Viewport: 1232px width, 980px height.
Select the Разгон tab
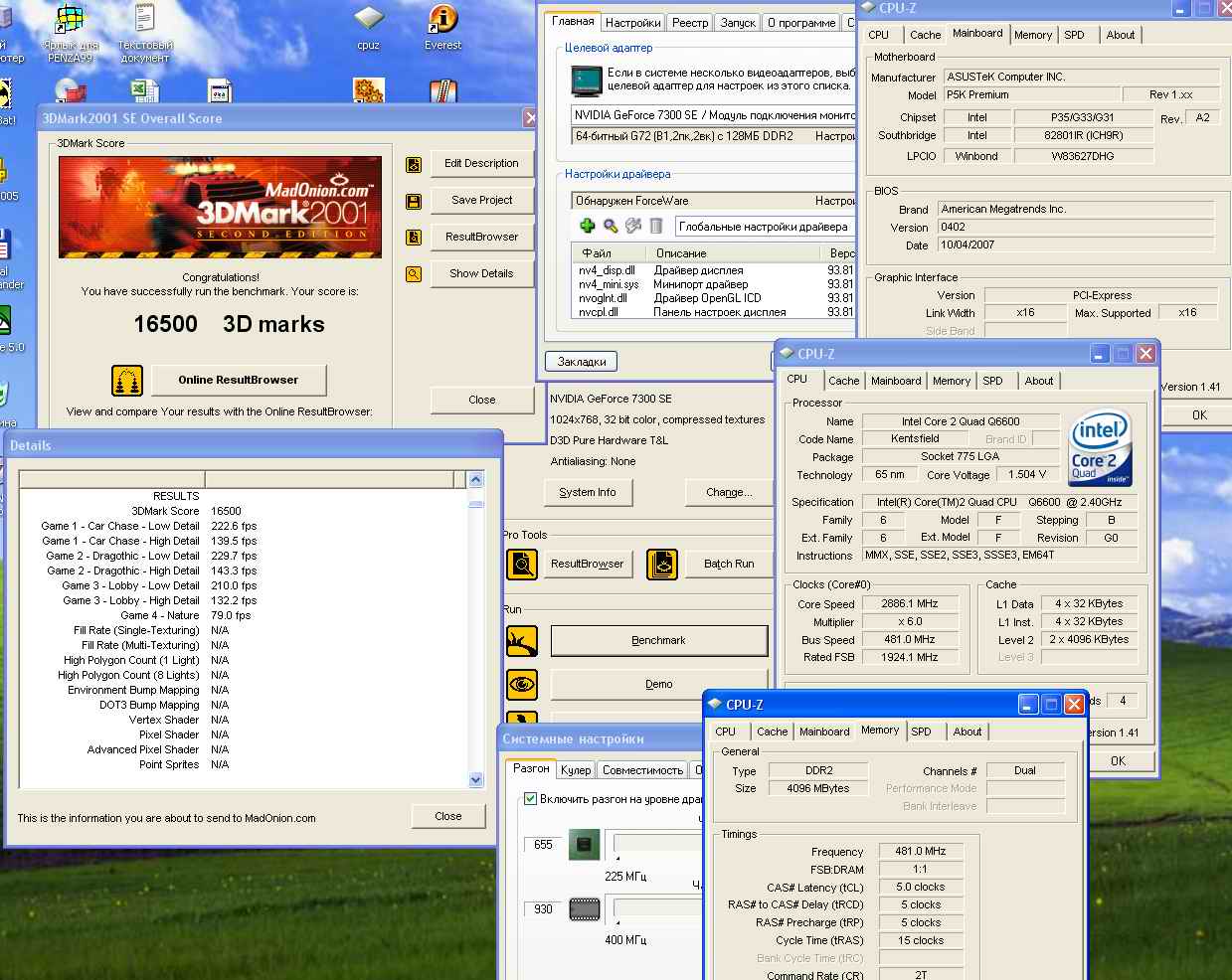point(531,768)
